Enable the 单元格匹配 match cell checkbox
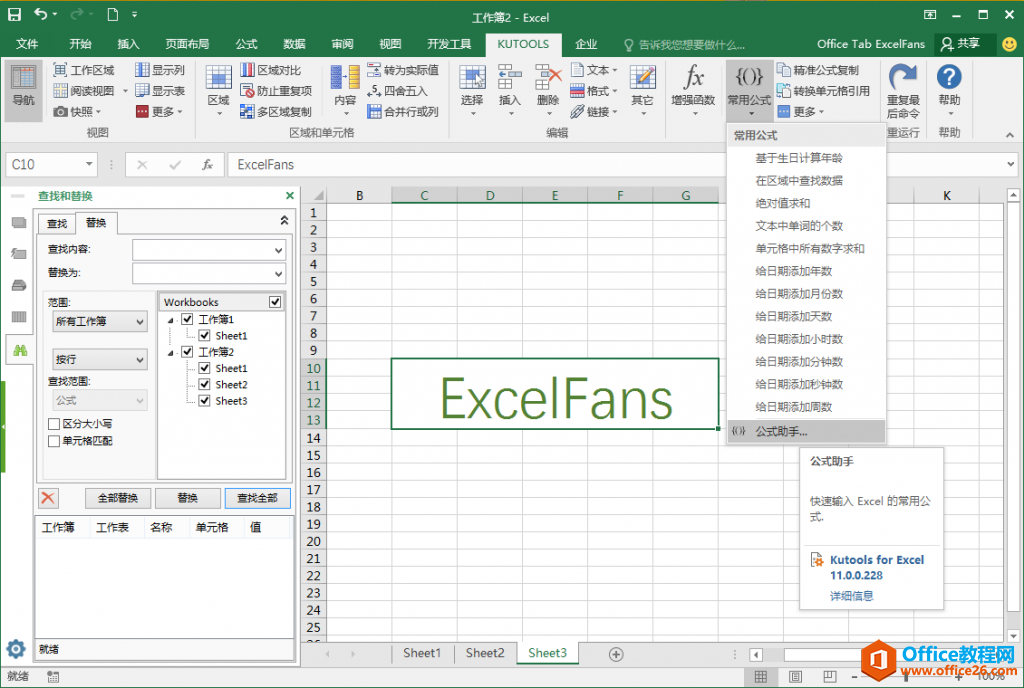This screenshot has width=1024, height=688. [x=54, y=441]
